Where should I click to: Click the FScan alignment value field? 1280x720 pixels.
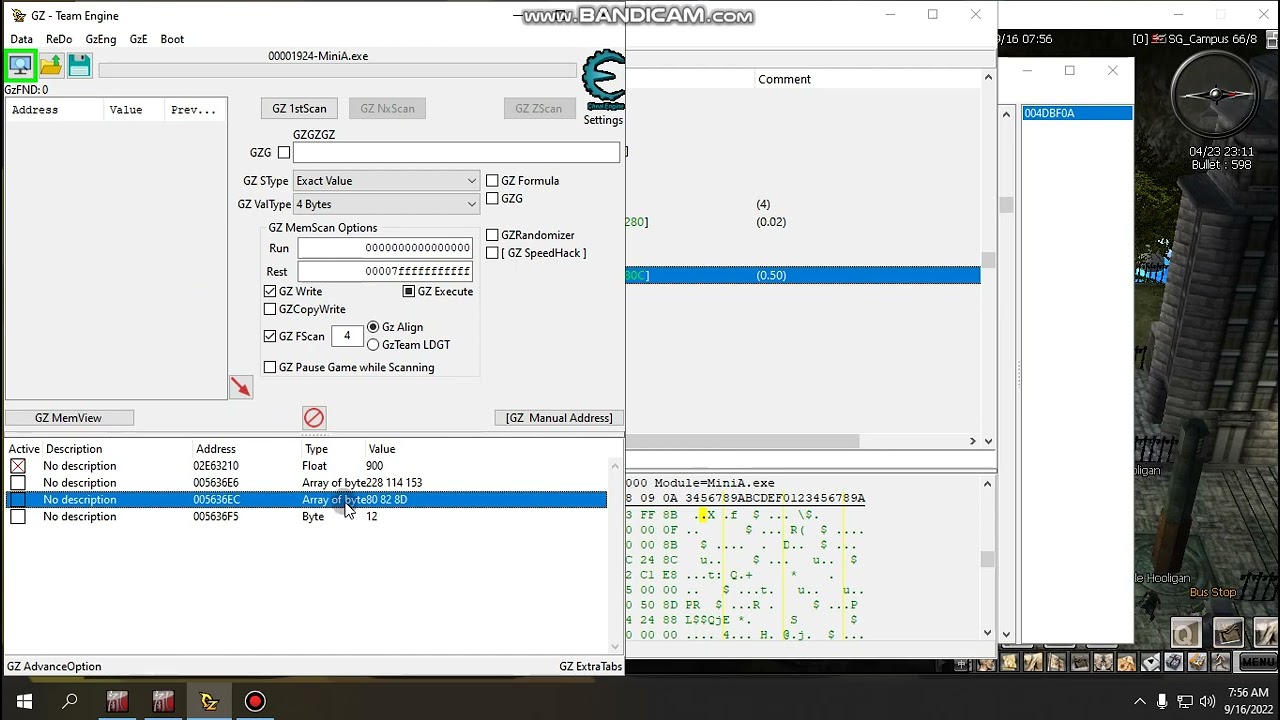(x=347, y=336)
